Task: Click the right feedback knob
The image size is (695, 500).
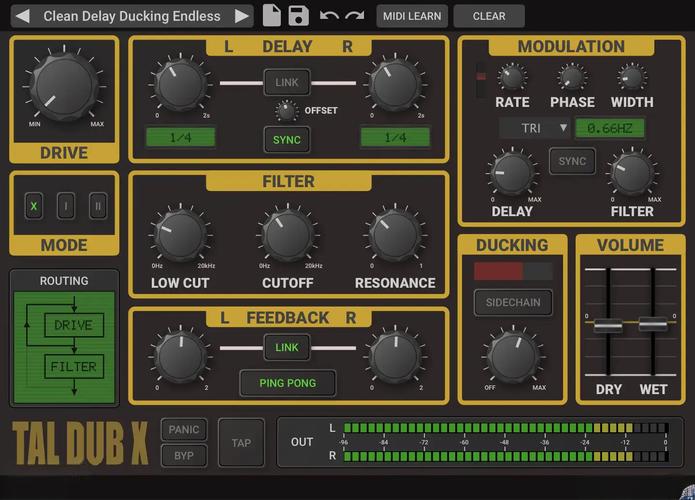Action: 395,357
